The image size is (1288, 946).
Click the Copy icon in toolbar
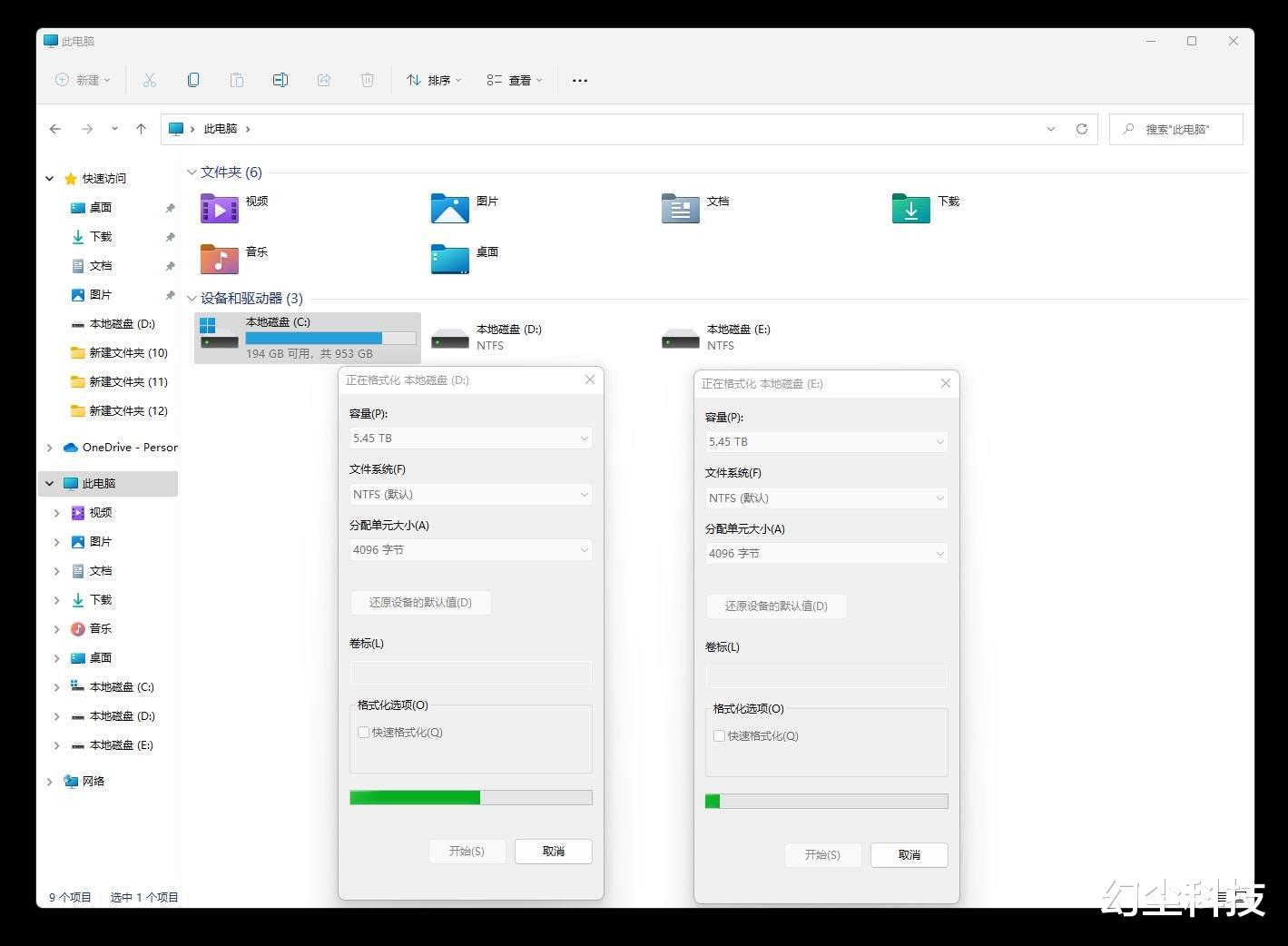[x=193, y=80]
